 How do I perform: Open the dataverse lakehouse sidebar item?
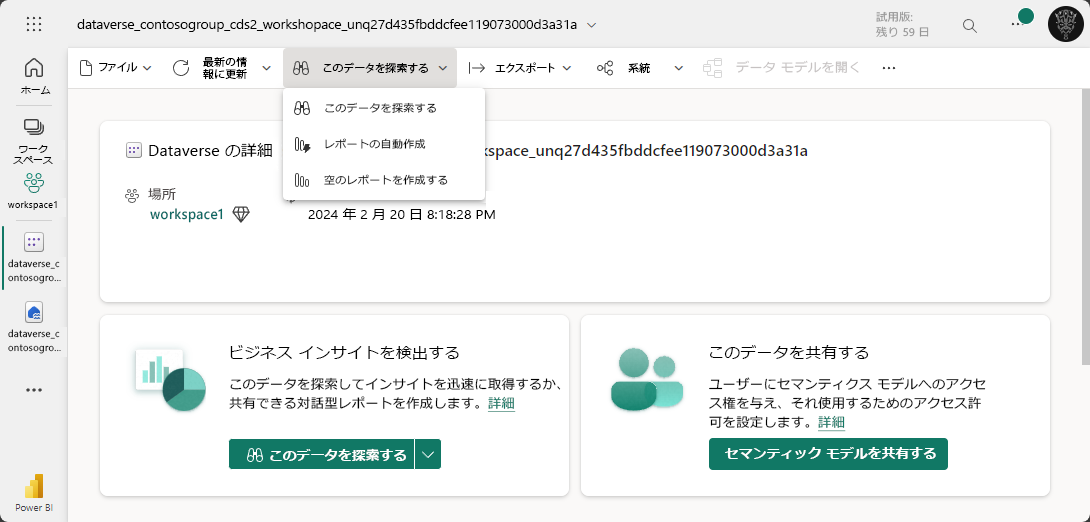pos(34,327)
